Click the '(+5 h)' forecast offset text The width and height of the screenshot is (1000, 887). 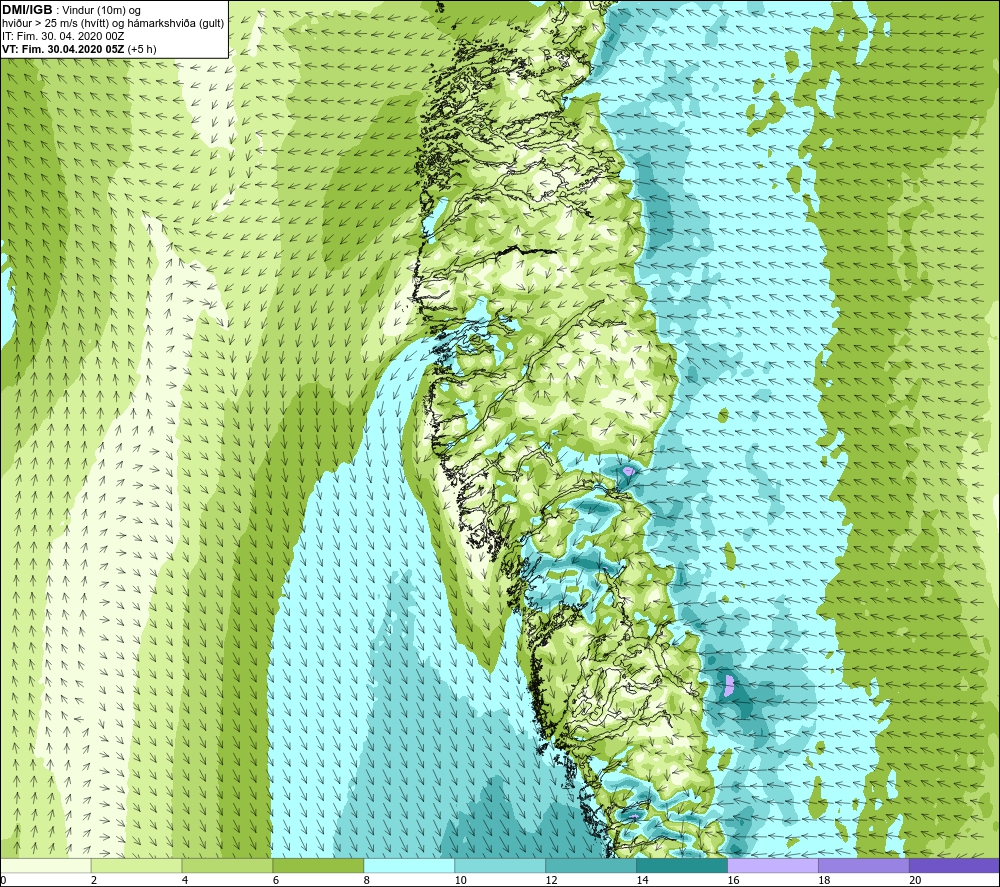tap(142, 49)
